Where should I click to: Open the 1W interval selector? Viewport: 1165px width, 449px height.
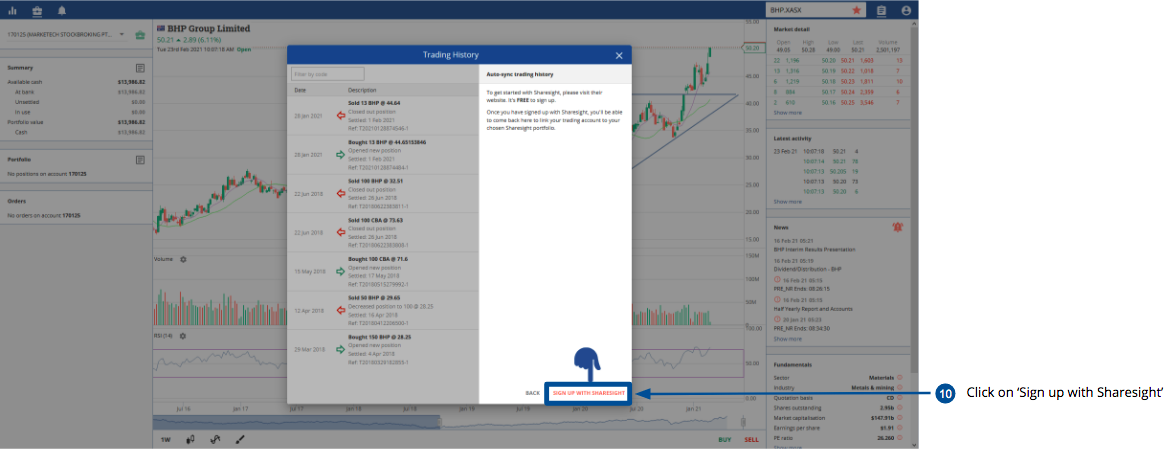click(x=166, y=439)
